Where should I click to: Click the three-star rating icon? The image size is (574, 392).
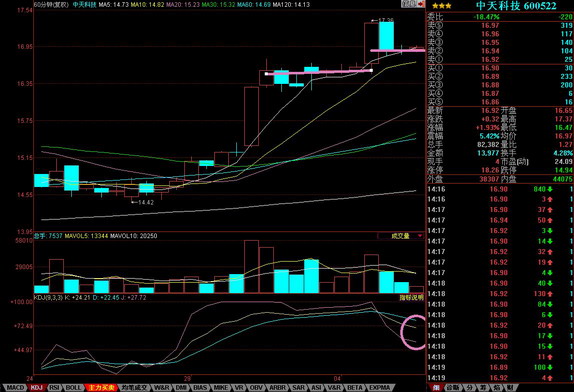[x=441, y=6]
